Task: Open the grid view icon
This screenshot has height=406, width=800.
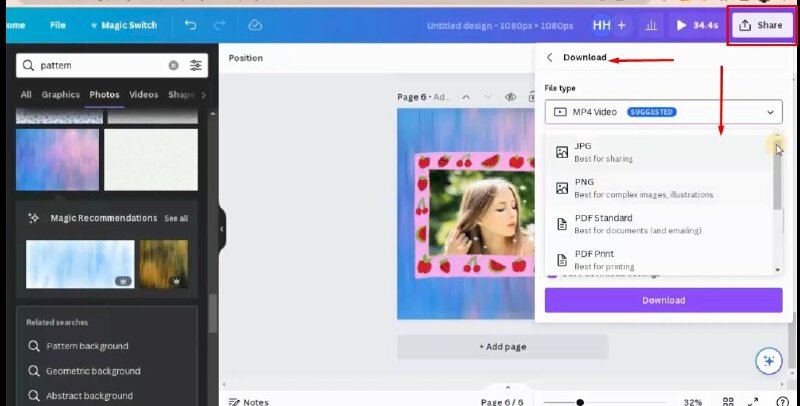Action: click(728, 402)
